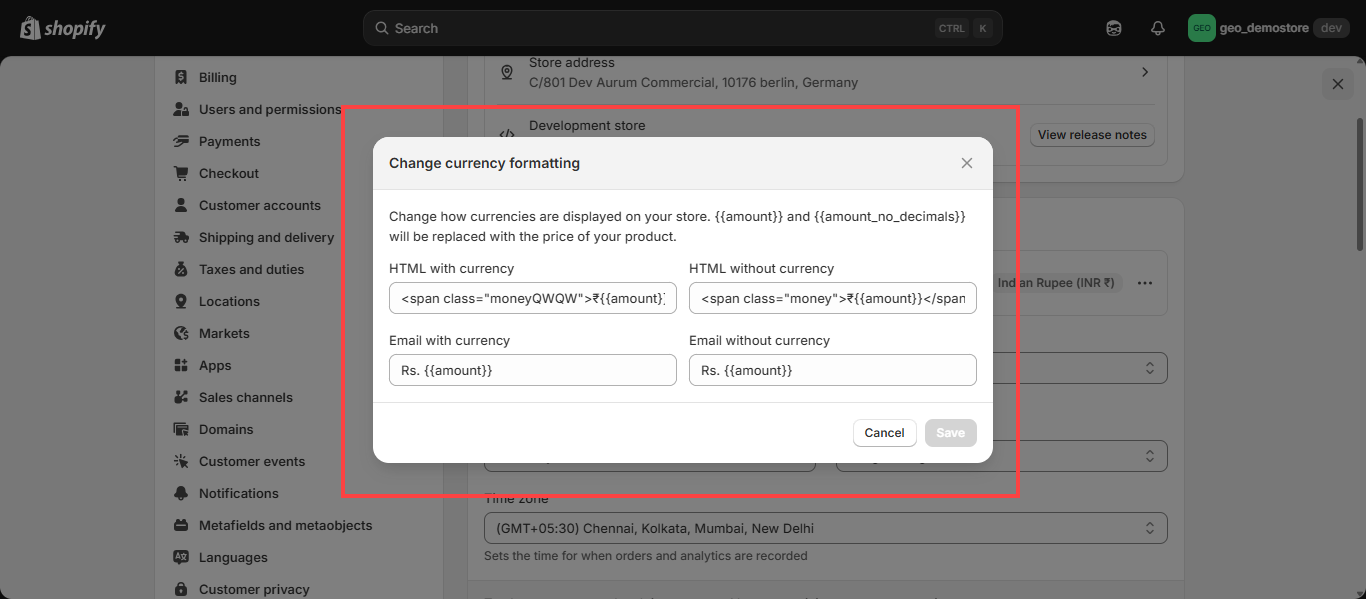Focus the Email without currency field
Viewport: 1366px width, 599px height.
tap(832, 370)
